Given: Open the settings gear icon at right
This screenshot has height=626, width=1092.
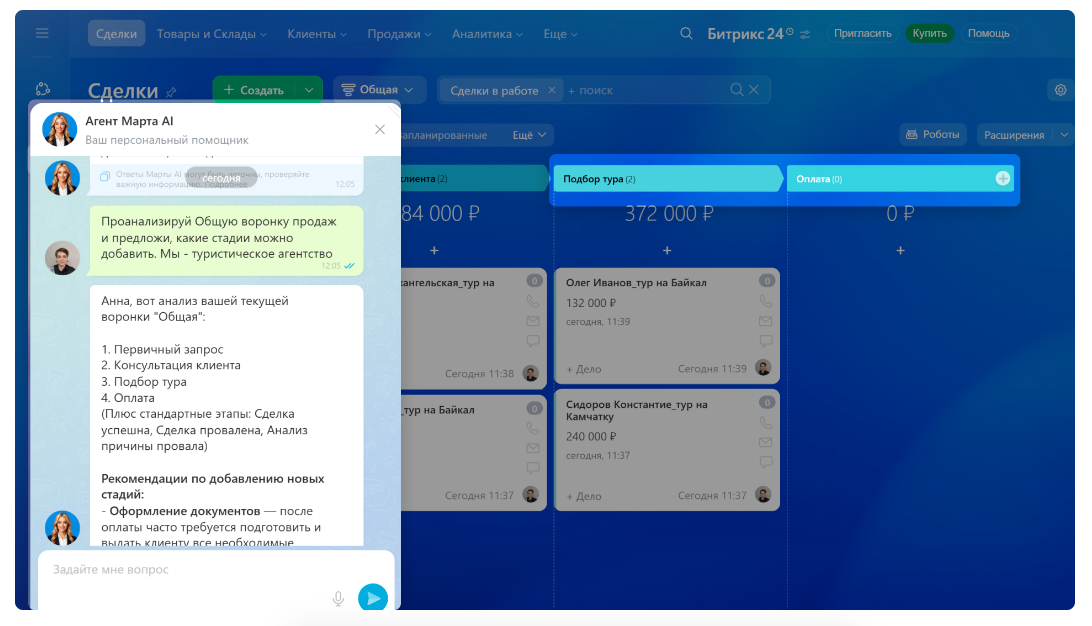Looking at the screenshot, I should (x=1060, y=90).
